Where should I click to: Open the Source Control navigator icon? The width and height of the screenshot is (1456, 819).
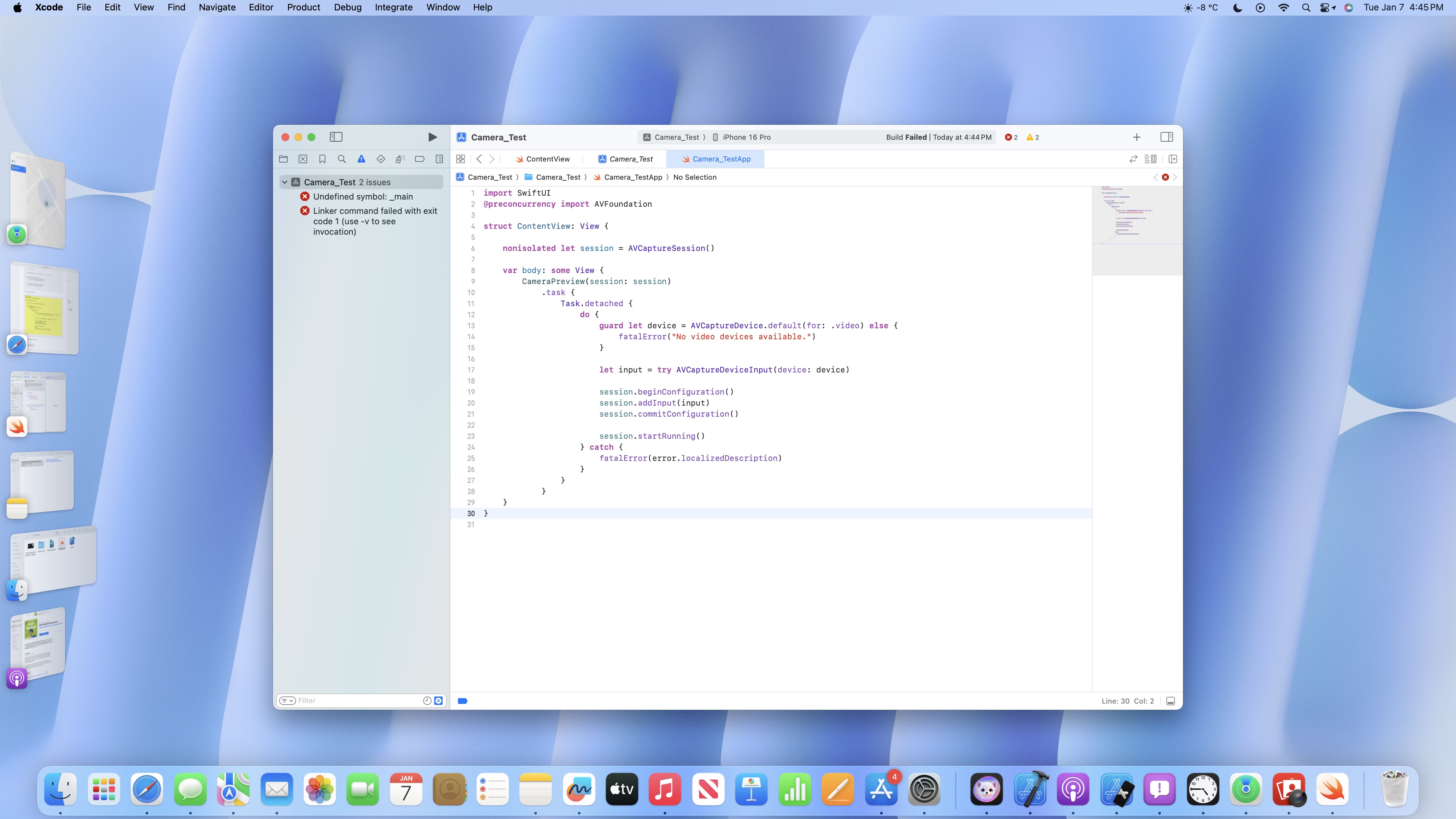[x=303, y=159]
